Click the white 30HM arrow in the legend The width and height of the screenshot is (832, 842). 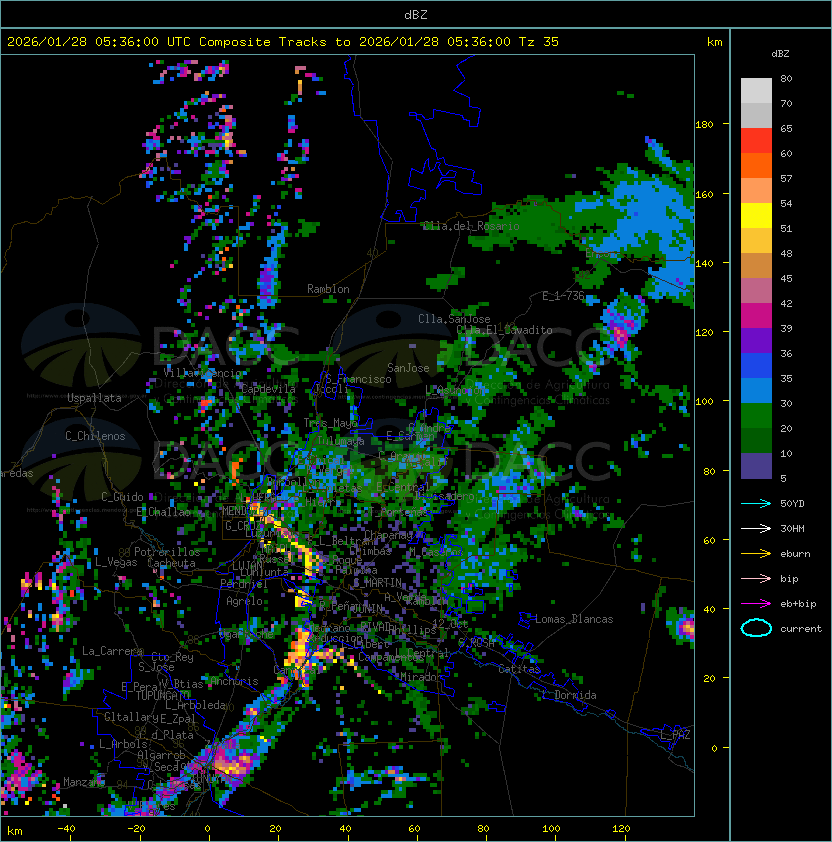(x=756, y=528)
